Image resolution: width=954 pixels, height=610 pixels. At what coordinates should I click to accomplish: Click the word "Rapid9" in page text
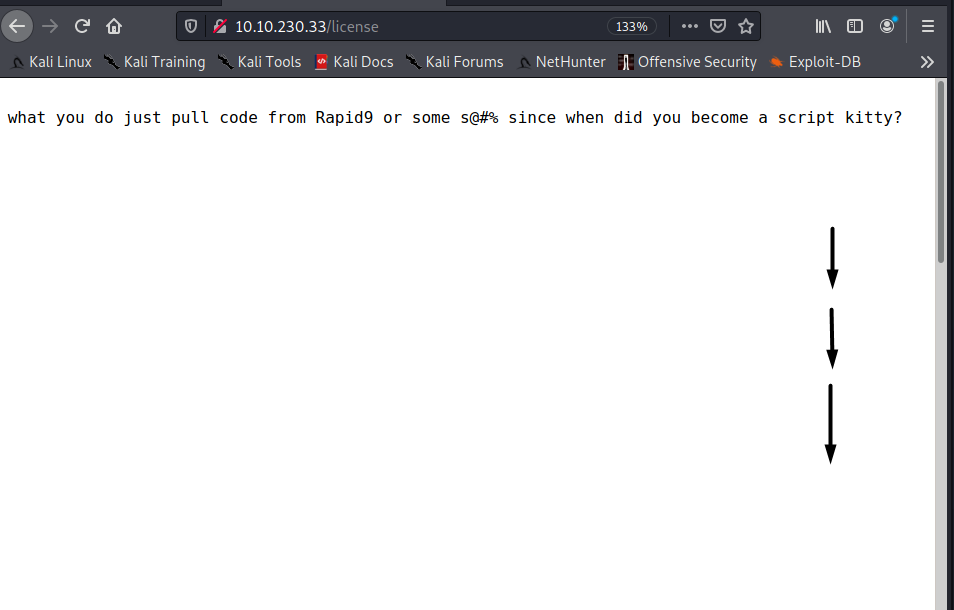(x=344, y=117)
